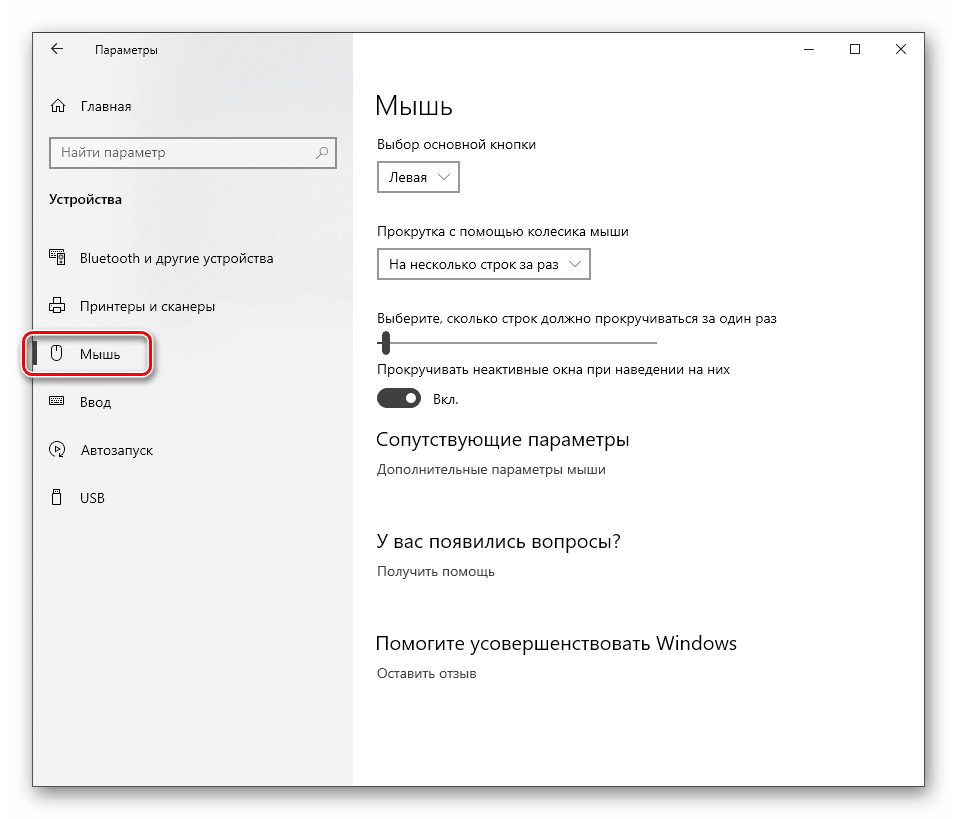This screenshot has width=957, height=819.
Task: Open the Автозапуск settings section
Action: point(117,450)
